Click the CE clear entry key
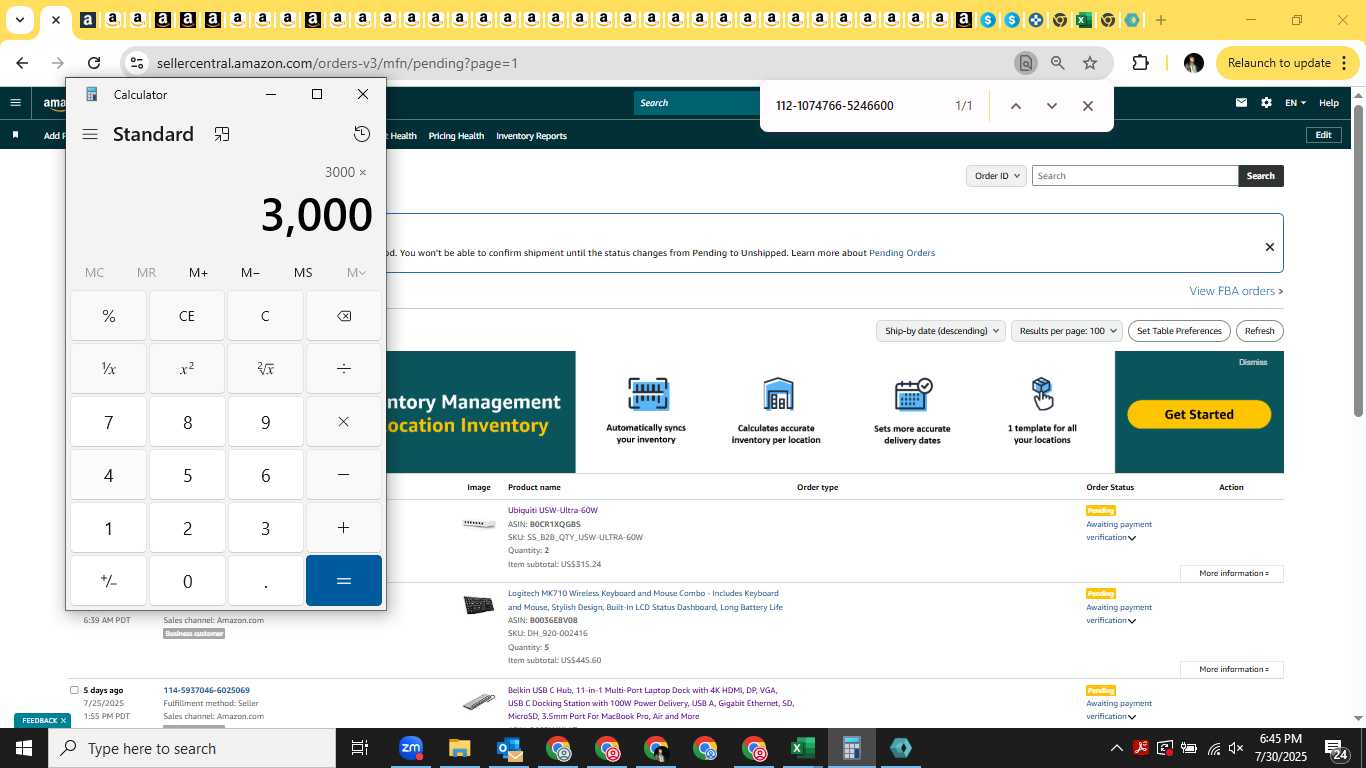The height and width of the screenshot is (768, 1366). (187, 316)
